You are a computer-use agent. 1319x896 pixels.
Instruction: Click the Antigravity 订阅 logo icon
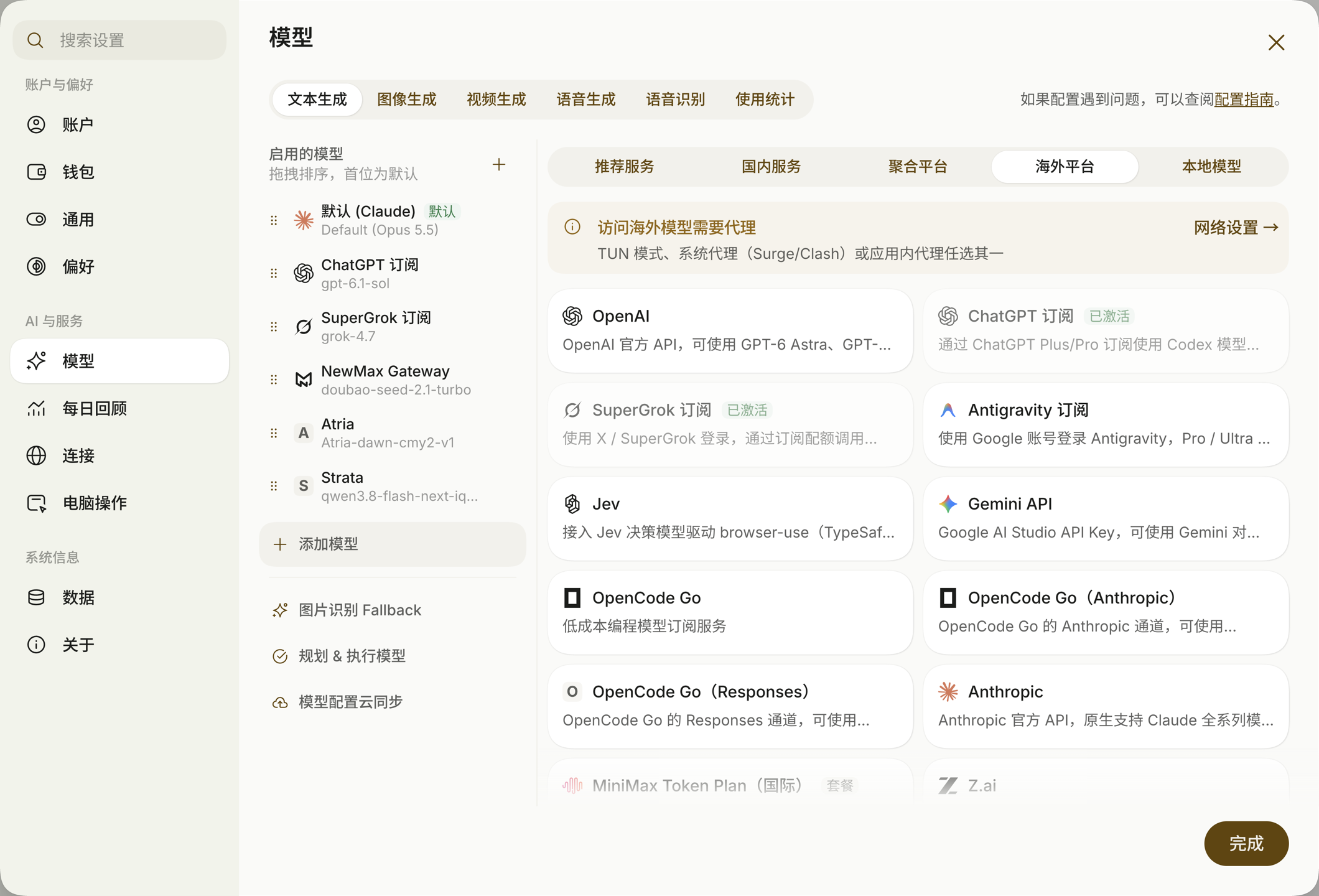tap(948, 409)
